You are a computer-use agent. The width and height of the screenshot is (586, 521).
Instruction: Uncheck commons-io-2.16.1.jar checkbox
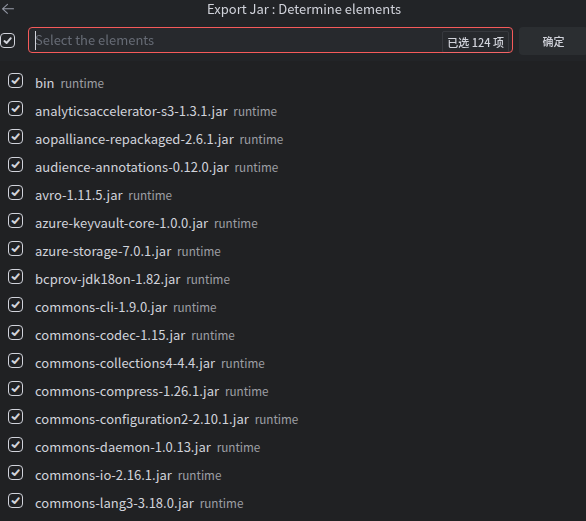pyautogui.click(x=16, y=473)
